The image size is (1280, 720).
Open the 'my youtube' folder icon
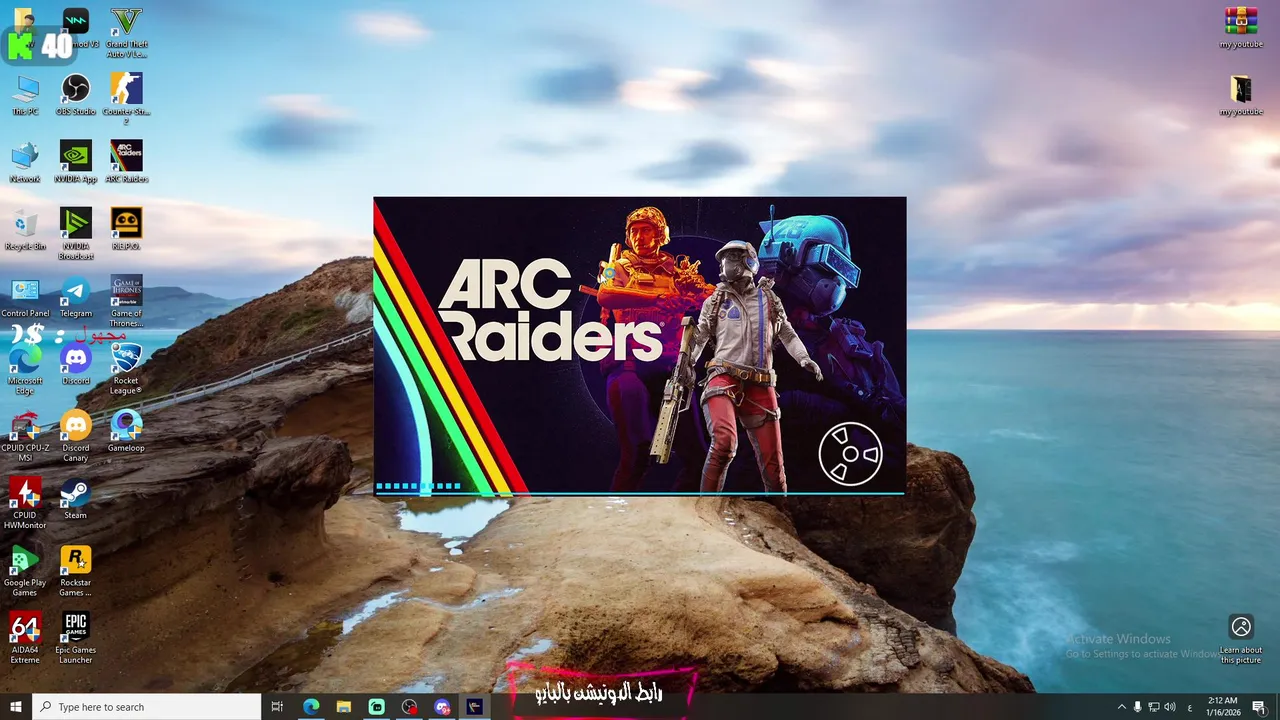tap(1241, 96)
